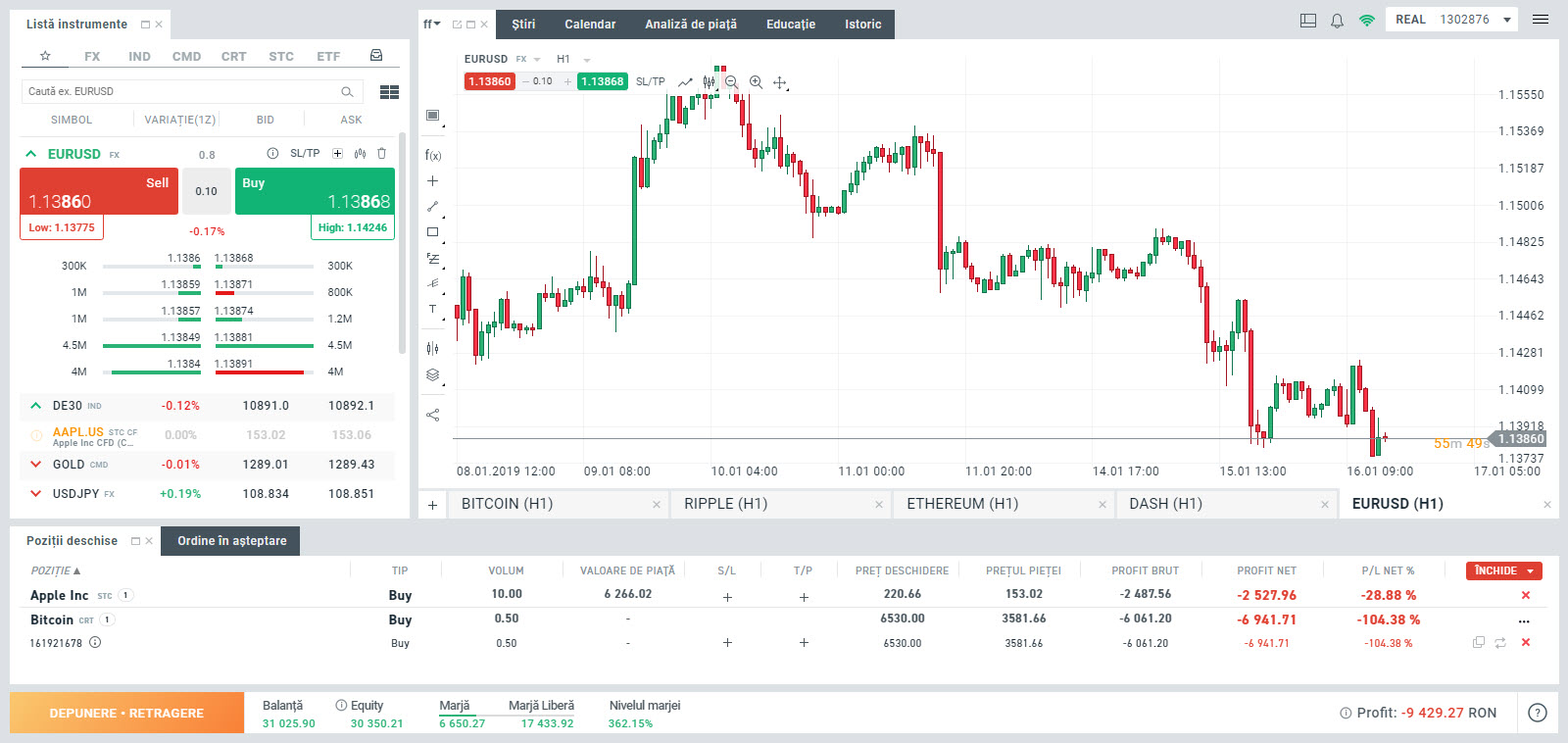
Task: Zoom in the EURUSD chart
Action: tap(756, 82)
